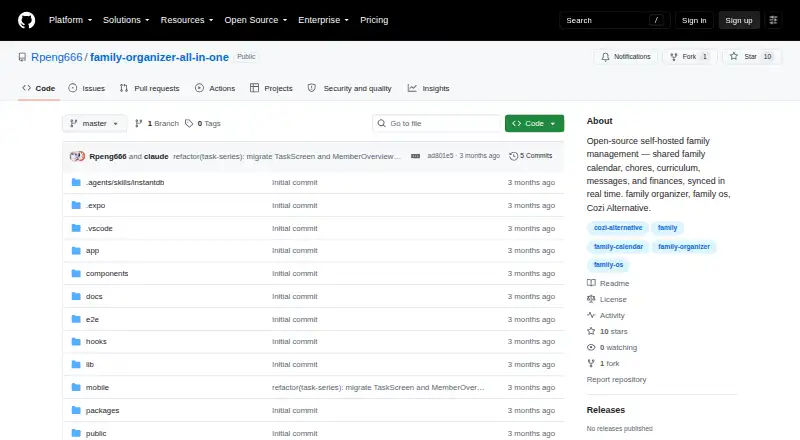Open the header menu icon beside Sign up
Viewport: 800px width, 440px height.
click(x=773, y=20)
